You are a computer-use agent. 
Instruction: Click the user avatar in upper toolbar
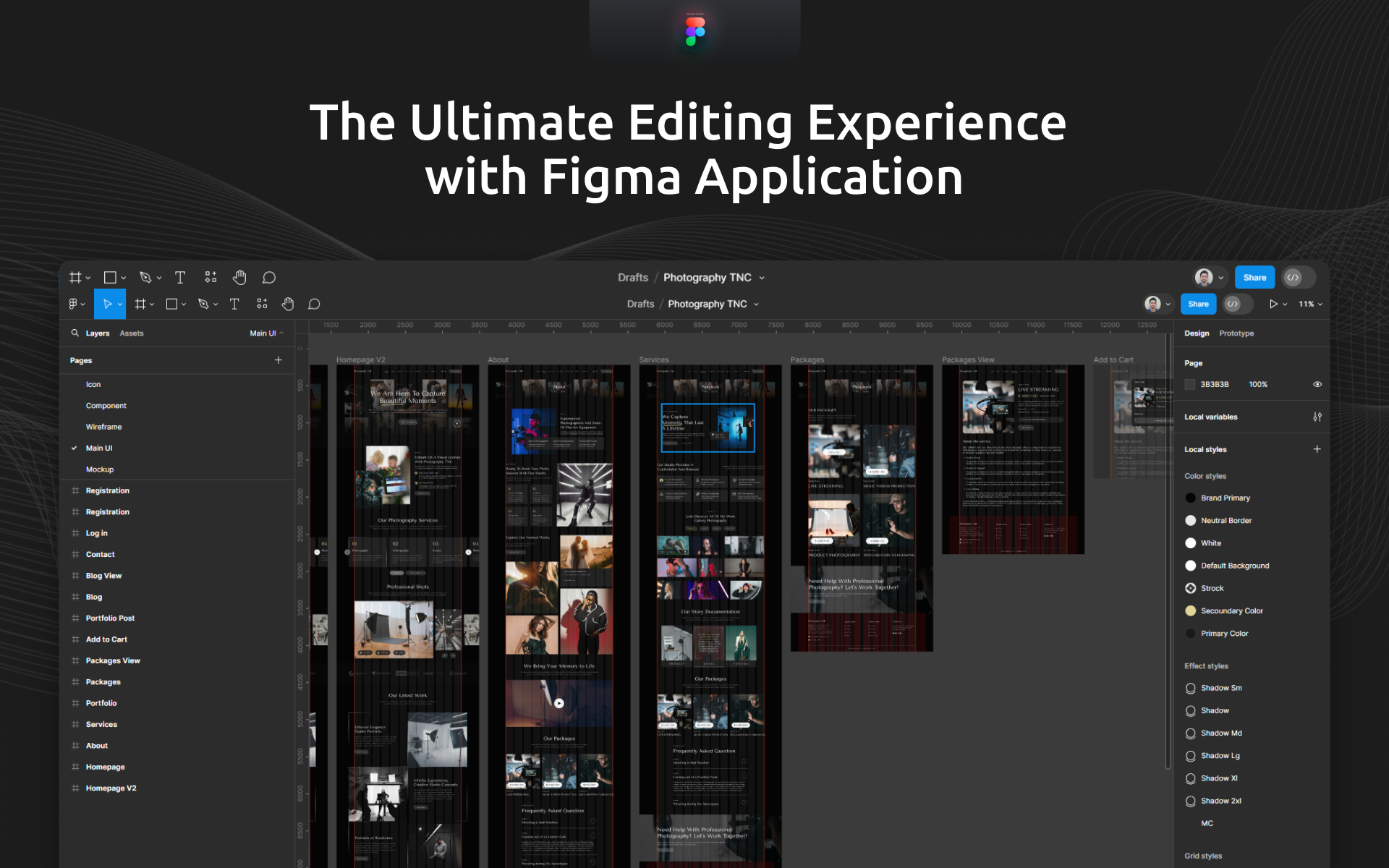[x=1204, y=277]
